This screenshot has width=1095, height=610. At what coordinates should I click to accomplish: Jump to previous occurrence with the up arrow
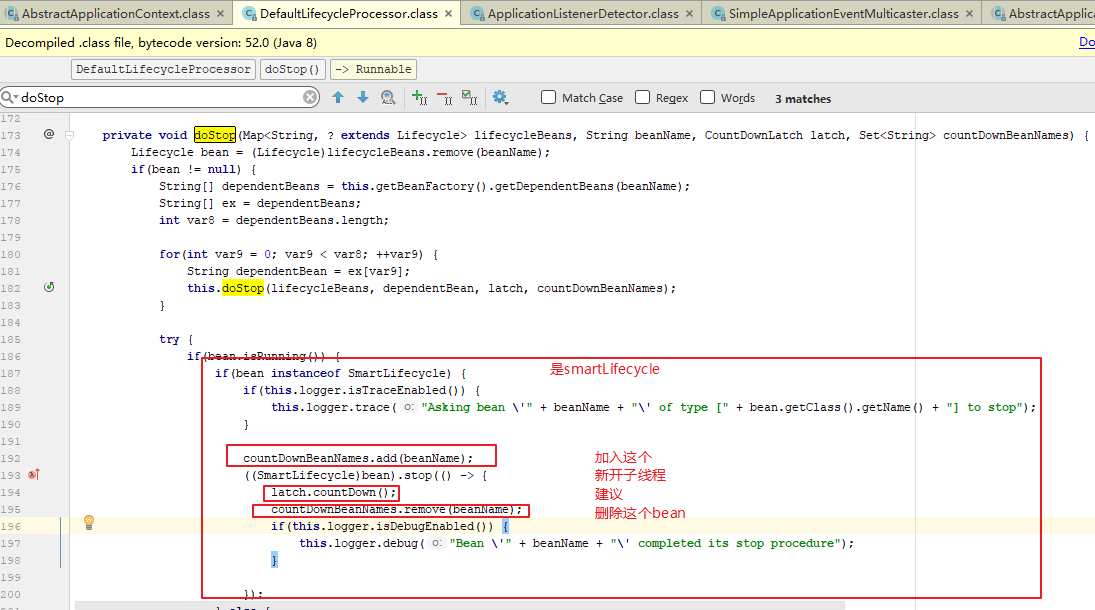click(337, 97)
